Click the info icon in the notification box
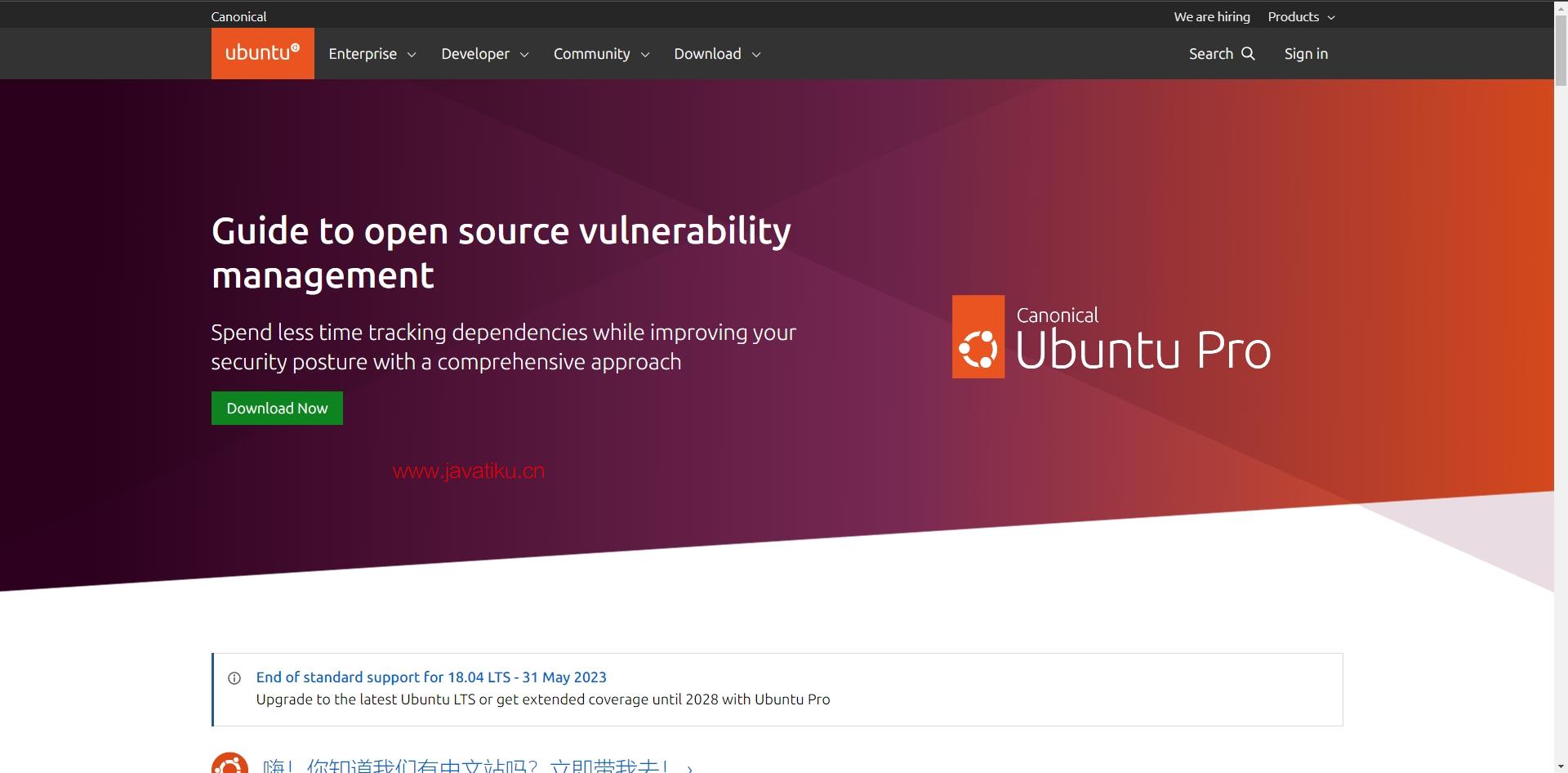The height and width of the screenshot is (773, 1568). point(234,678)
